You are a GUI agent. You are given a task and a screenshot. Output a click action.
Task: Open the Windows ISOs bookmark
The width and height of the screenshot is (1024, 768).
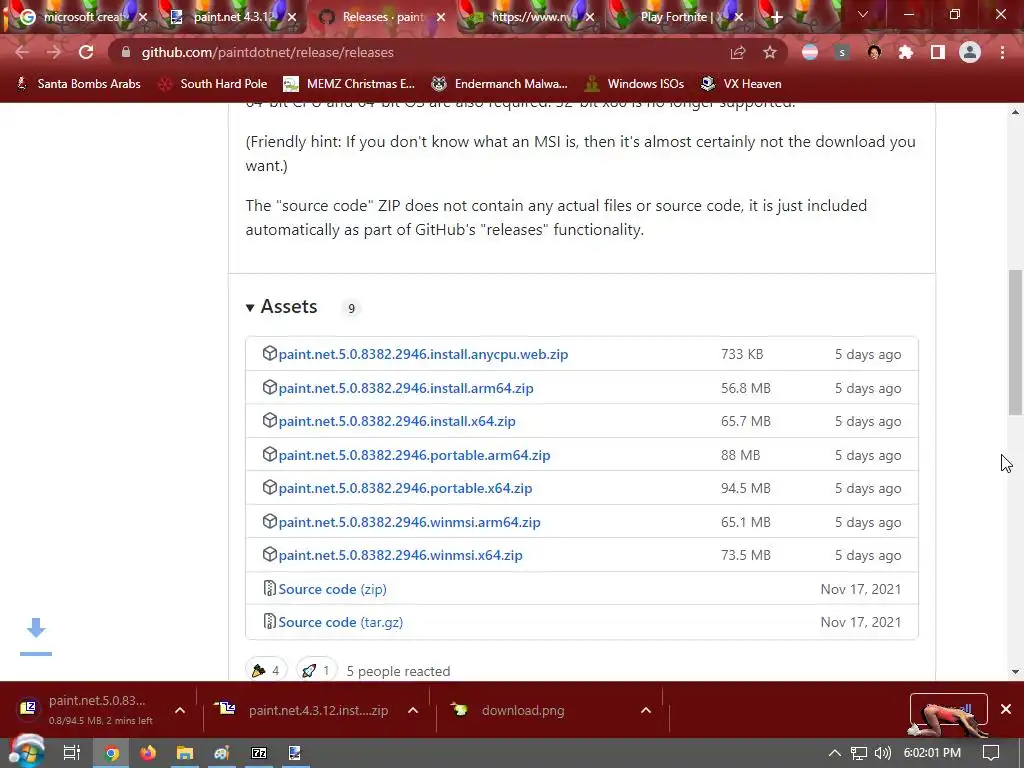click(x=634, y=84)
